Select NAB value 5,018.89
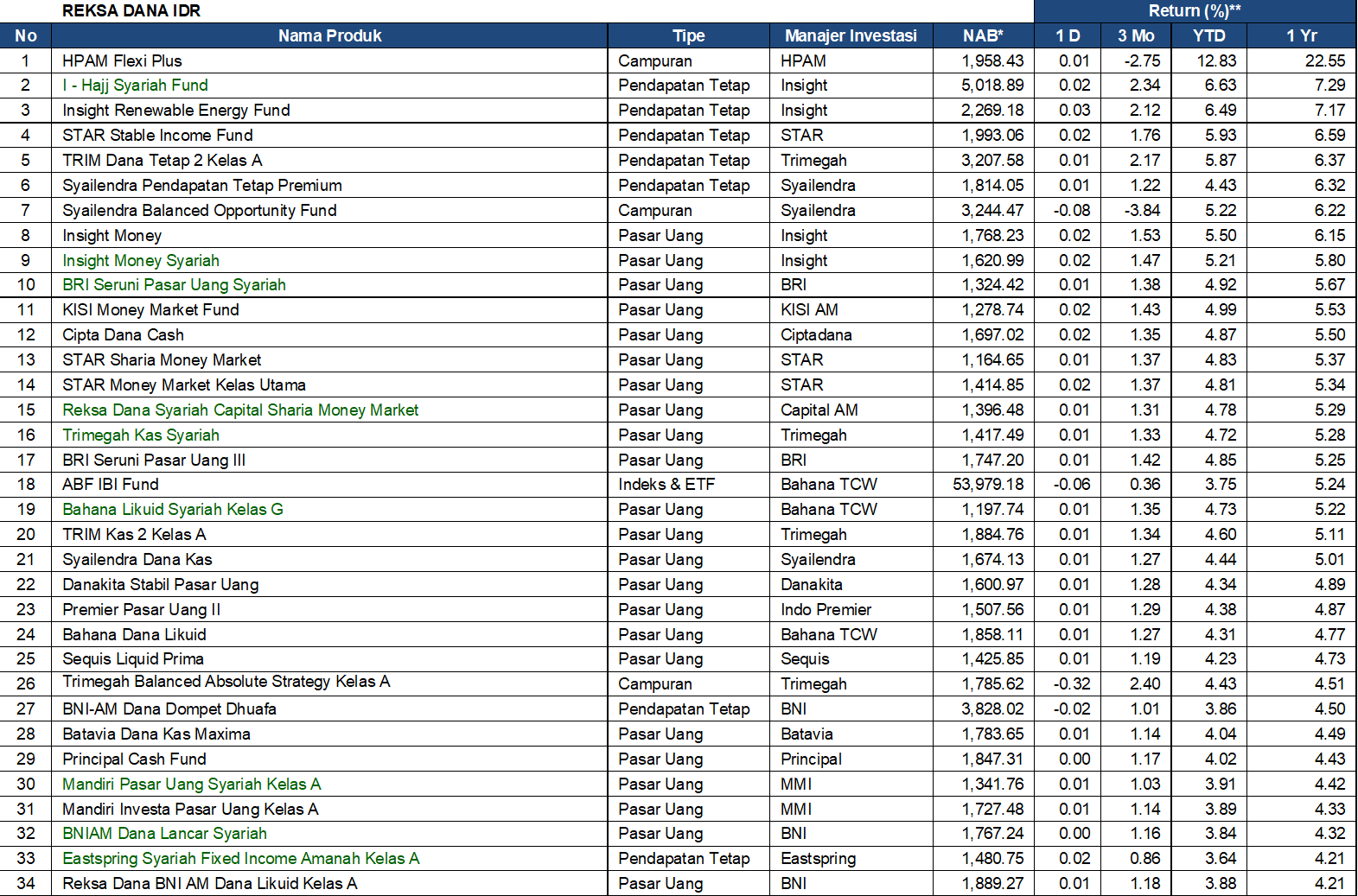Screen dimensions: 1358x896 (992, 85)
